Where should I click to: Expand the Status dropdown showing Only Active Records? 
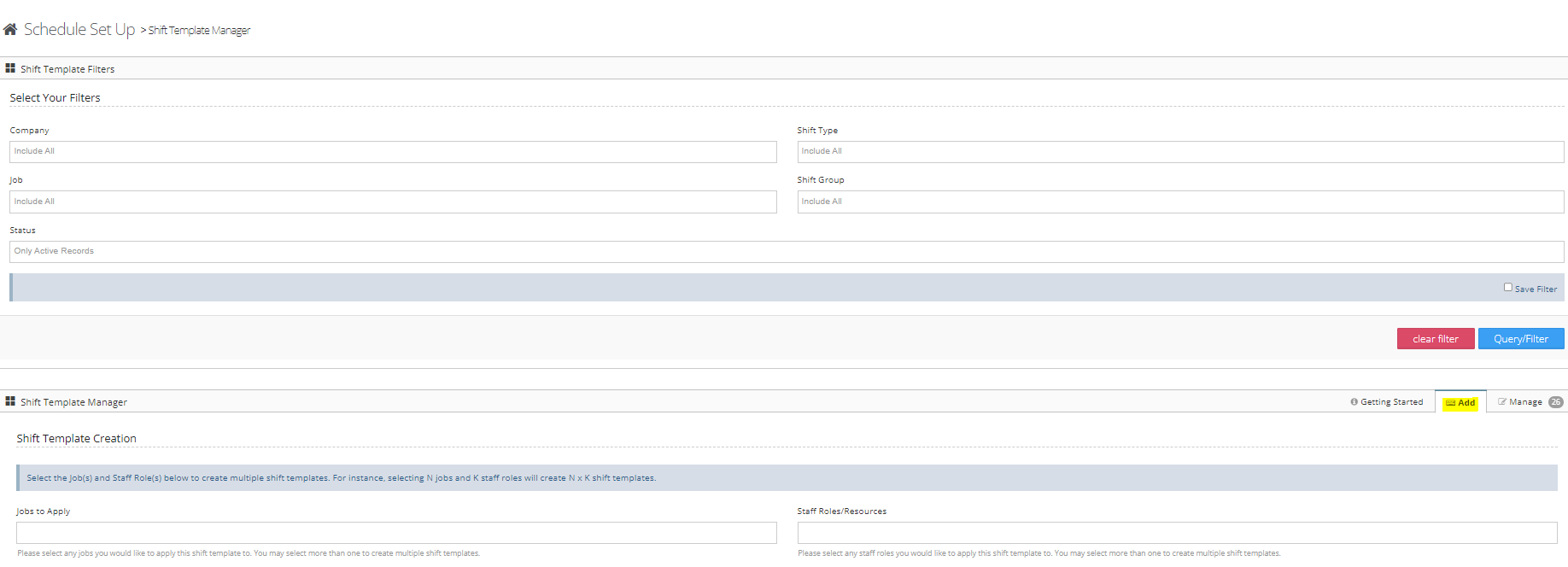coord(786,252)
